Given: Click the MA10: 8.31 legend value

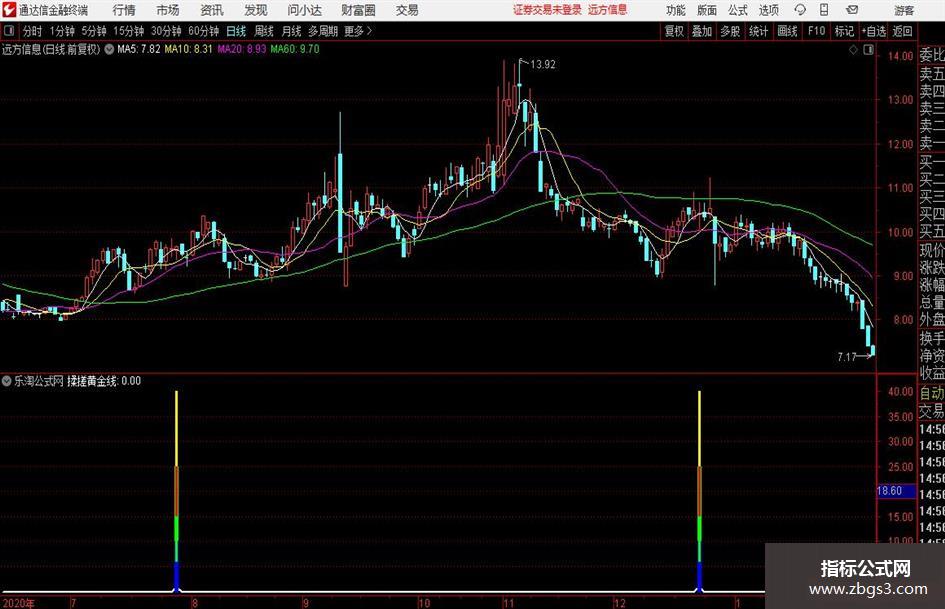Looking at the screenshot, I should coord(189,49).
